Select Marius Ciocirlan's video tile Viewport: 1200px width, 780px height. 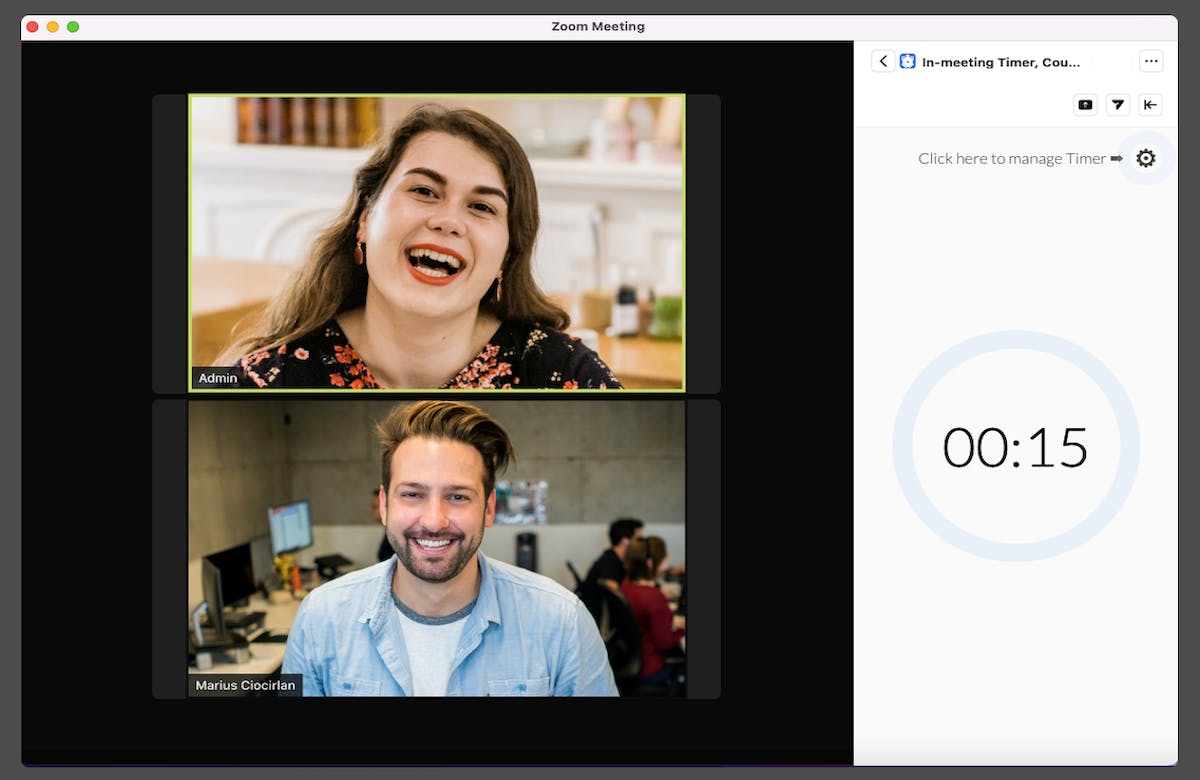coord(437,548)
